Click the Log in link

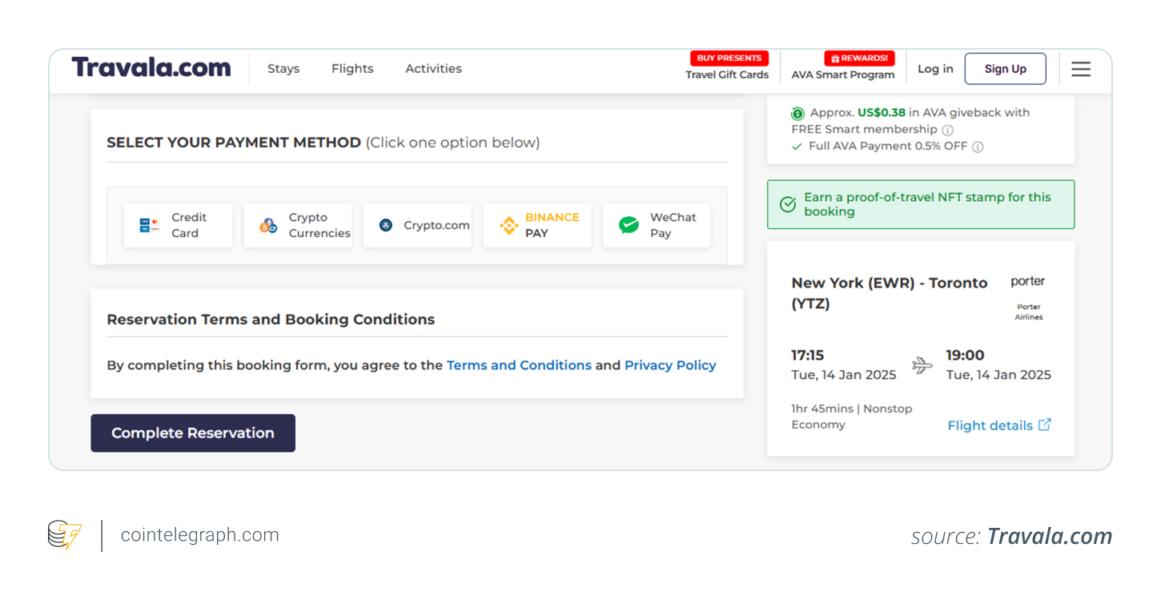(935, 69)
